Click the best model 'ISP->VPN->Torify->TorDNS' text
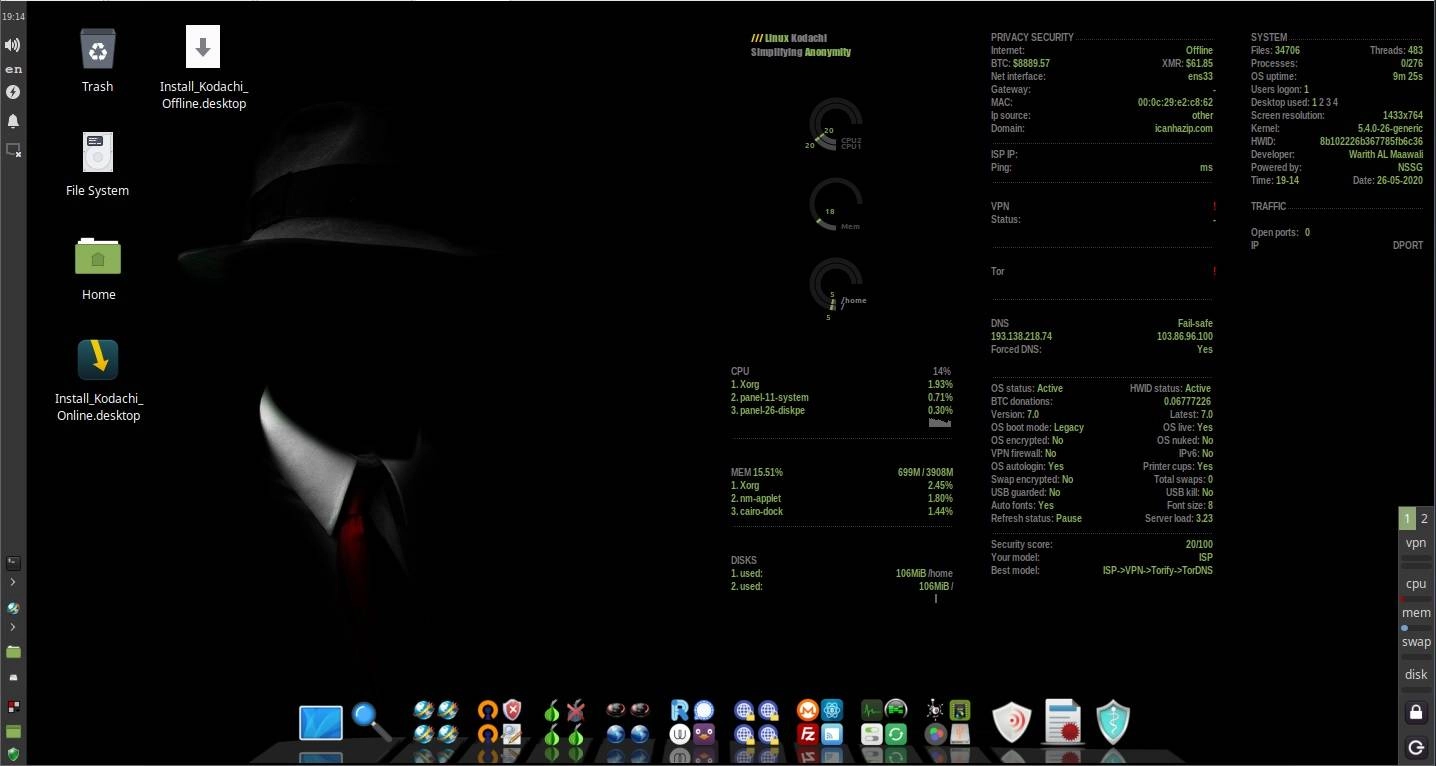Screen dimensions: 1436x766 tap(1158, 570)
